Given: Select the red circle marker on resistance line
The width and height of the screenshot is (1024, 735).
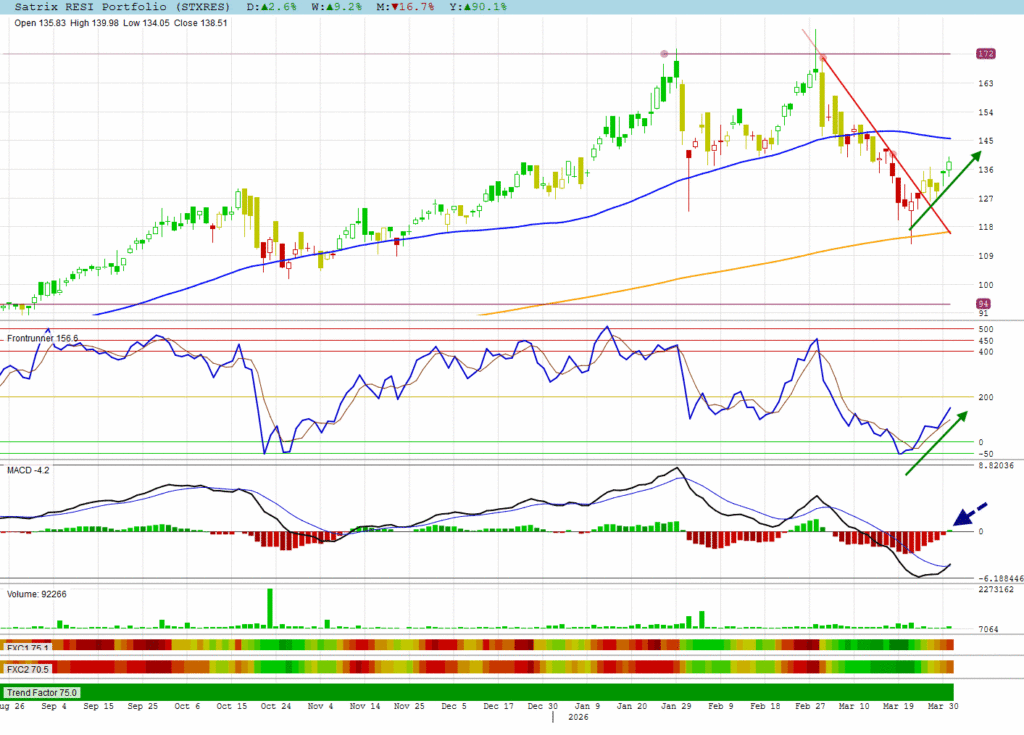Looking at the screenshot, I should pos(664,54).
